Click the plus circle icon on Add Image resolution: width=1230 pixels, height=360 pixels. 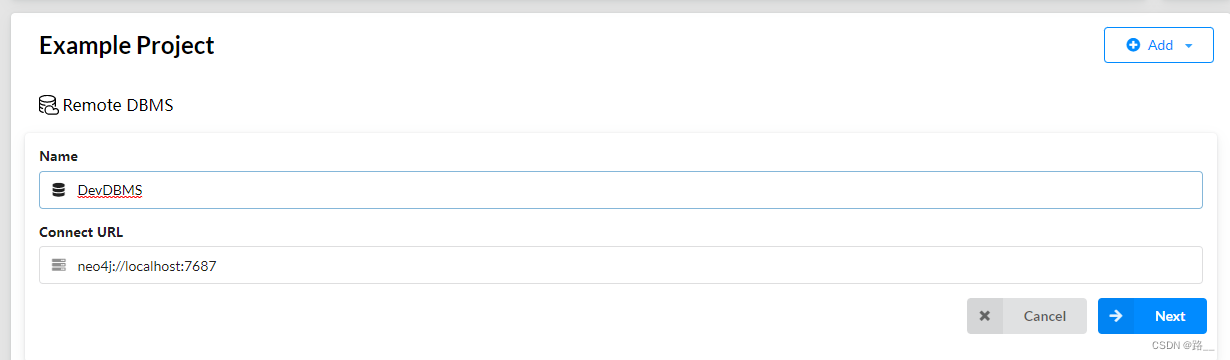pyautogui.click(x=1133, y=45)
